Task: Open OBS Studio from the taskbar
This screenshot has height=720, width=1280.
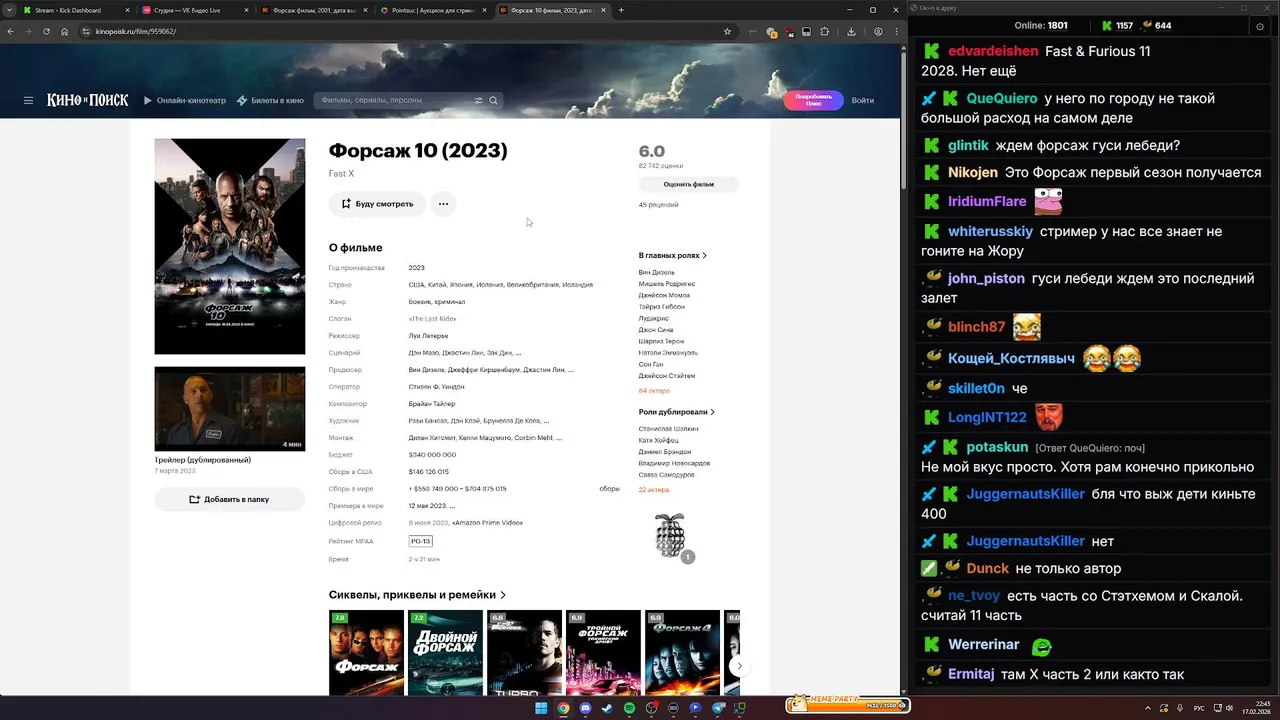Action: [651, 708]
